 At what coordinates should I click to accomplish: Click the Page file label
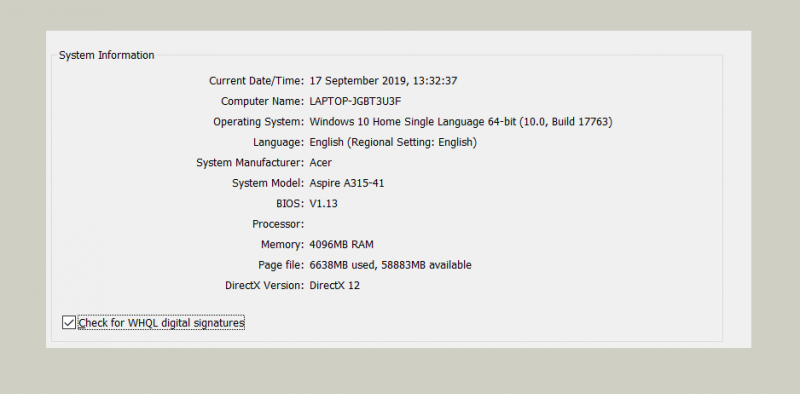(x=281, y=265)
